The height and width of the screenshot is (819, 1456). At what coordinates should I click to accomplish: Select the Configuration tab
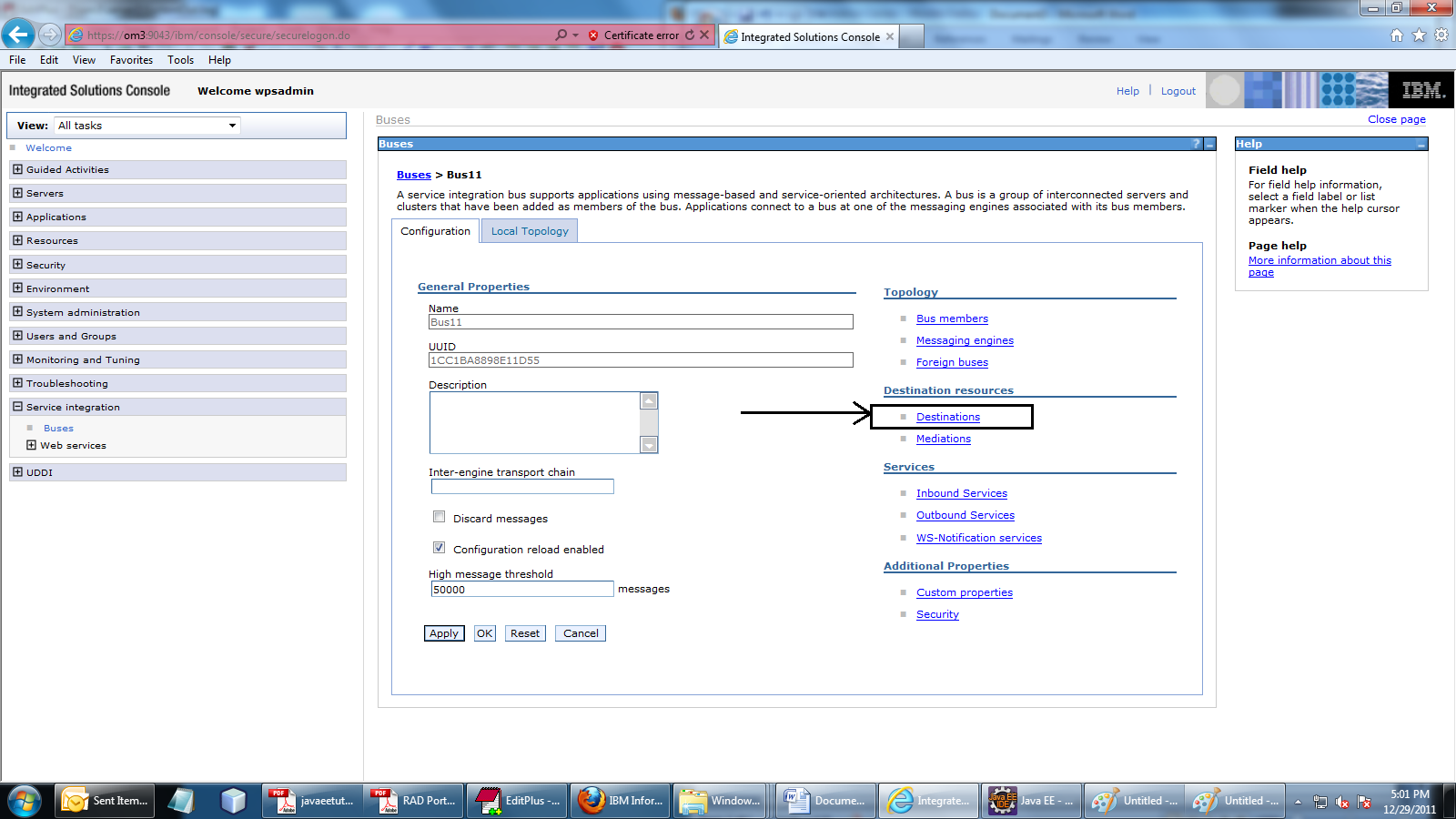(x=436, y=231)
